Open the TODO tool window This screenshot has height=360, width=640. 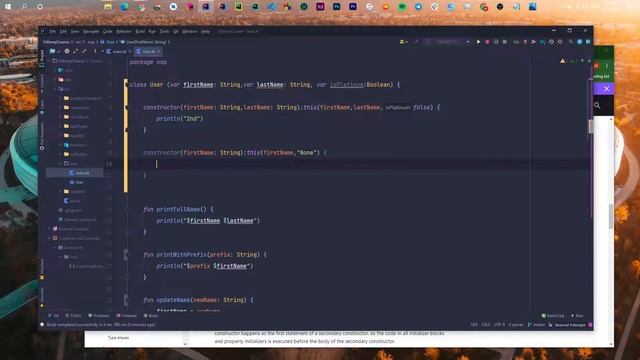[x=73, y=316]
